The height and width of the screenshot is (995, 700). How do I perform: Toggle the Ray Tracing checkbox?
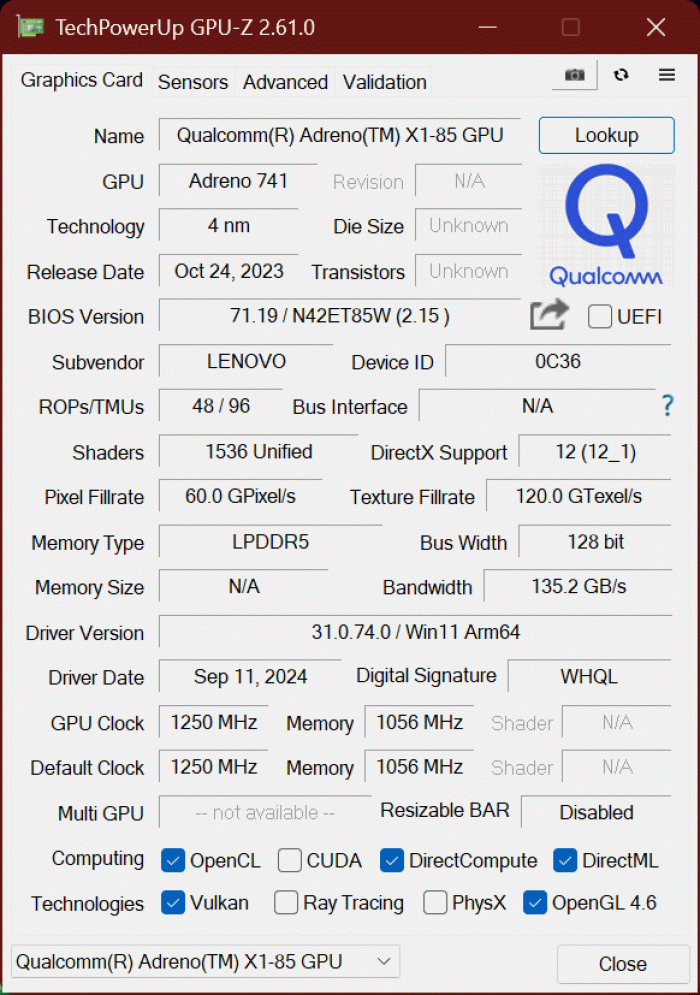tap(286, 902)
